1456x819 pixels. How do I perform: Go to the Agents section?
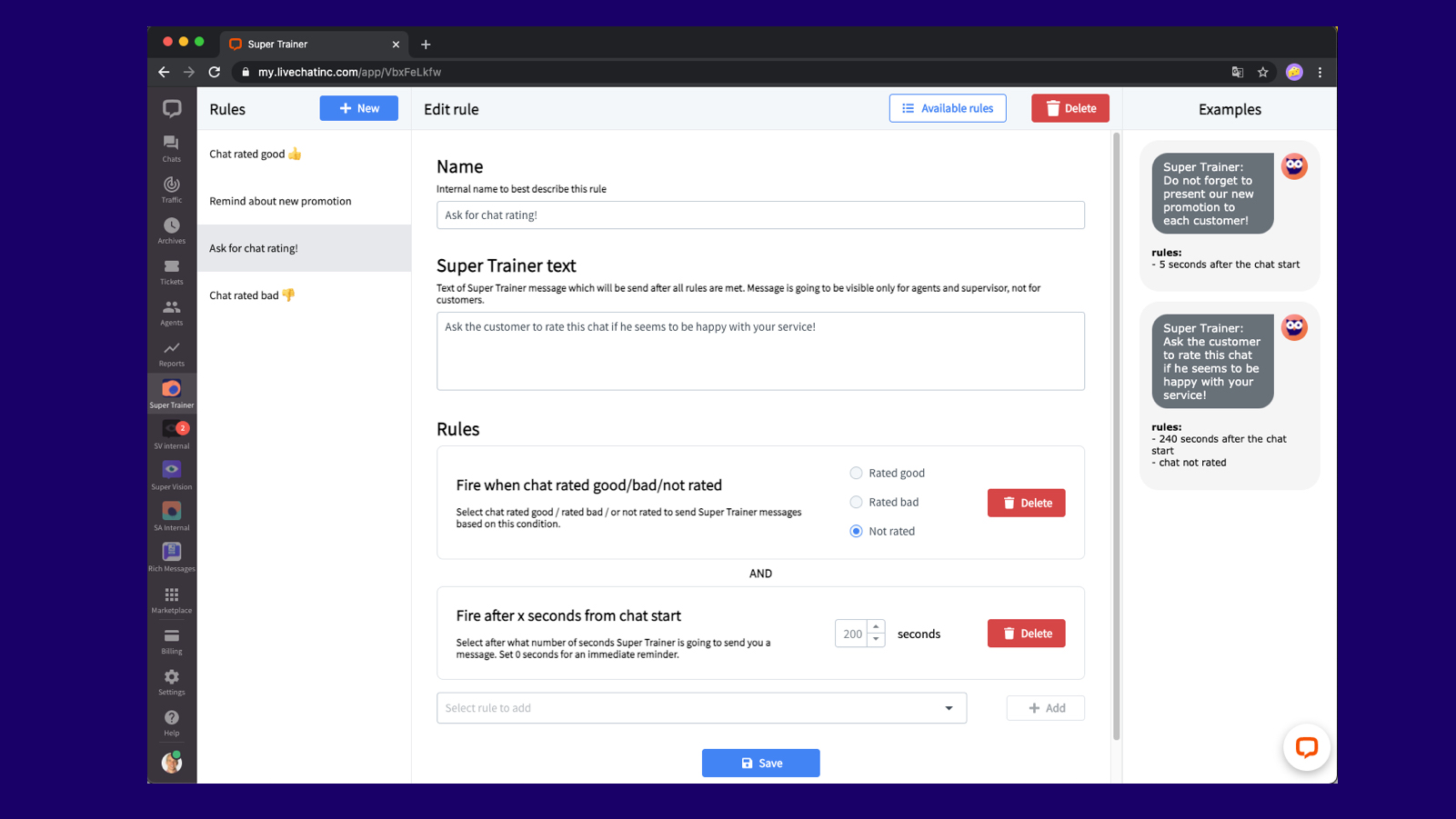(x=172, y=313)
